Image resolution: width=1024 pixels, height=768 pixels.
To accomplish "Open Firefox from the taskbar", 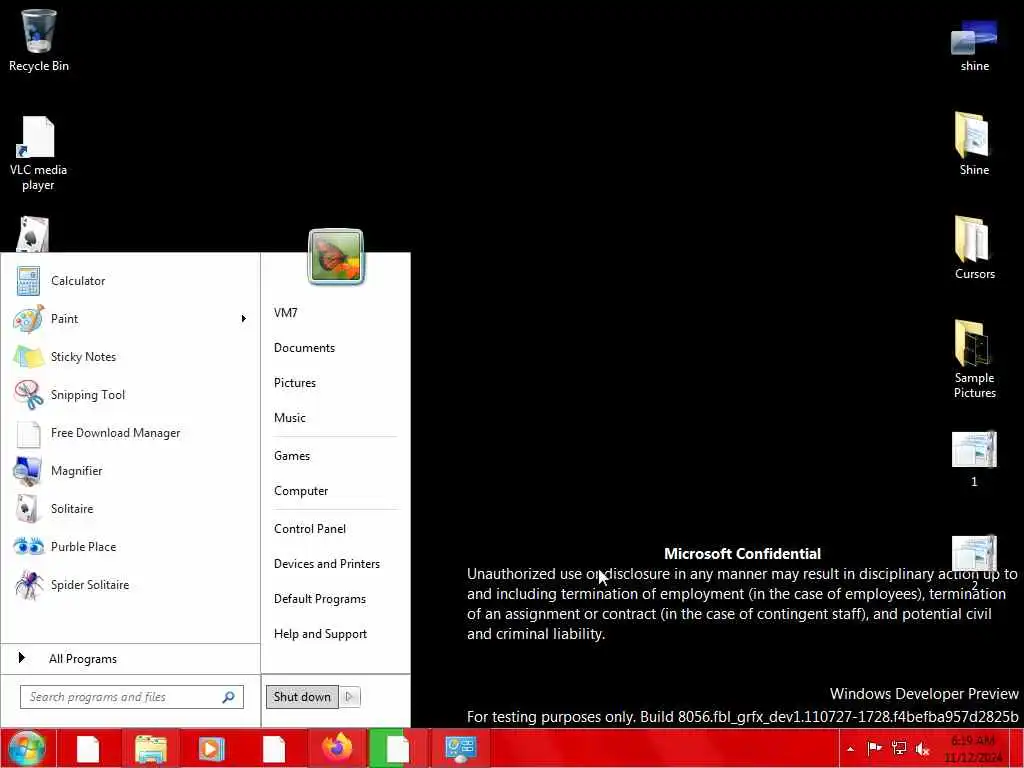I will 336,749.
